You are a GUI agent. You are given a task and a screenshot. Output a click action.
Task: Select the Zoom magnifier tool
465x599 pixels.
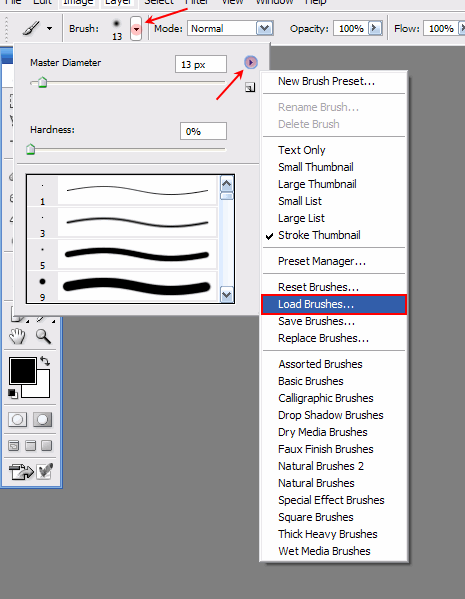[43, 337]
